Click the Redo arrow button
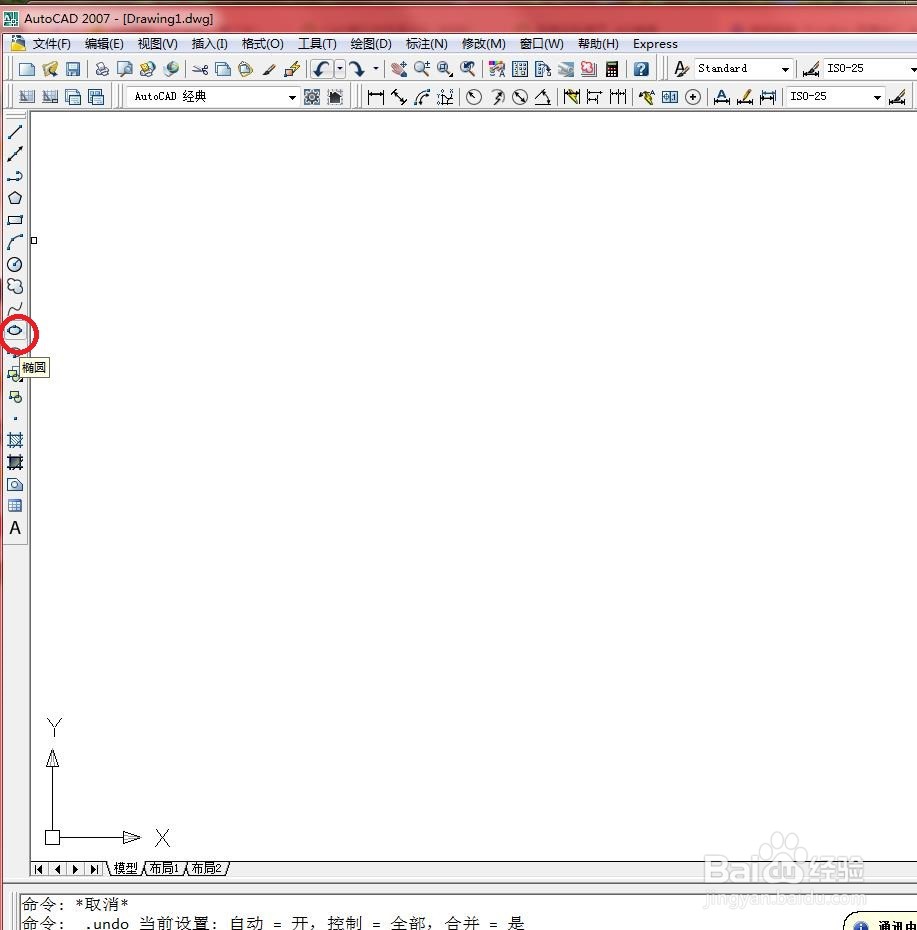917x930 pixels. click(356, 69)
